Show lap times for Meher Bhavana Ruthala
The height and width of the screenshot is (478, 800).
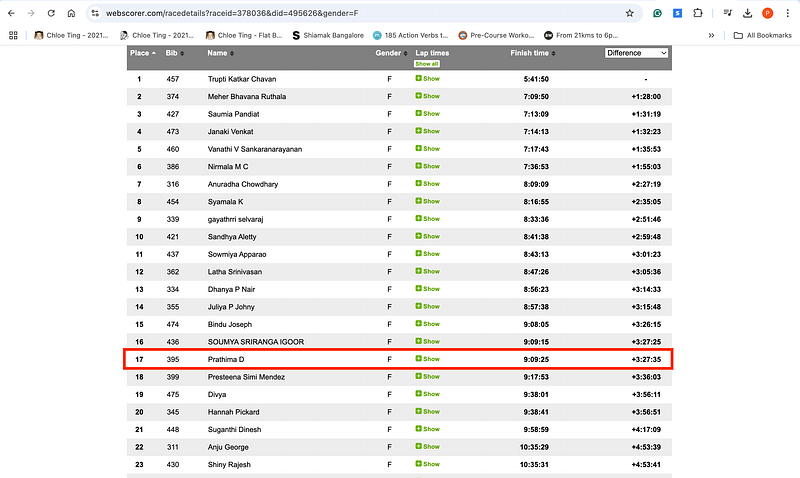[428, 96]
